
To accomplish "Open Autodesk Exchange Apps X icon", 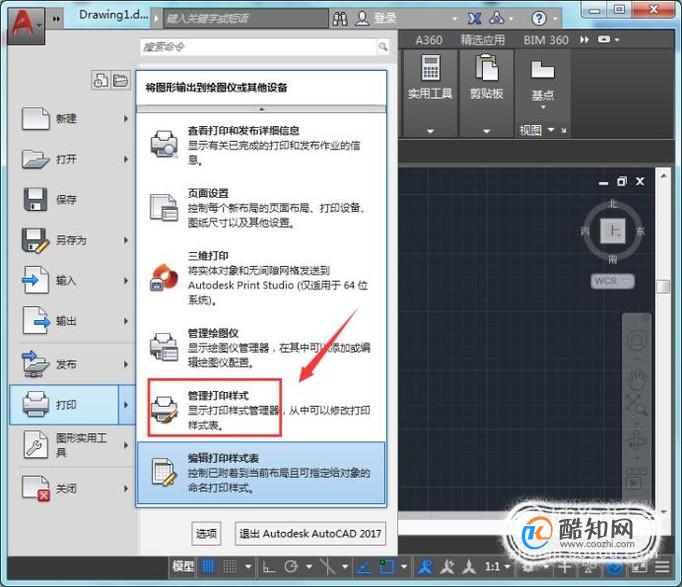I will (474, 18).
